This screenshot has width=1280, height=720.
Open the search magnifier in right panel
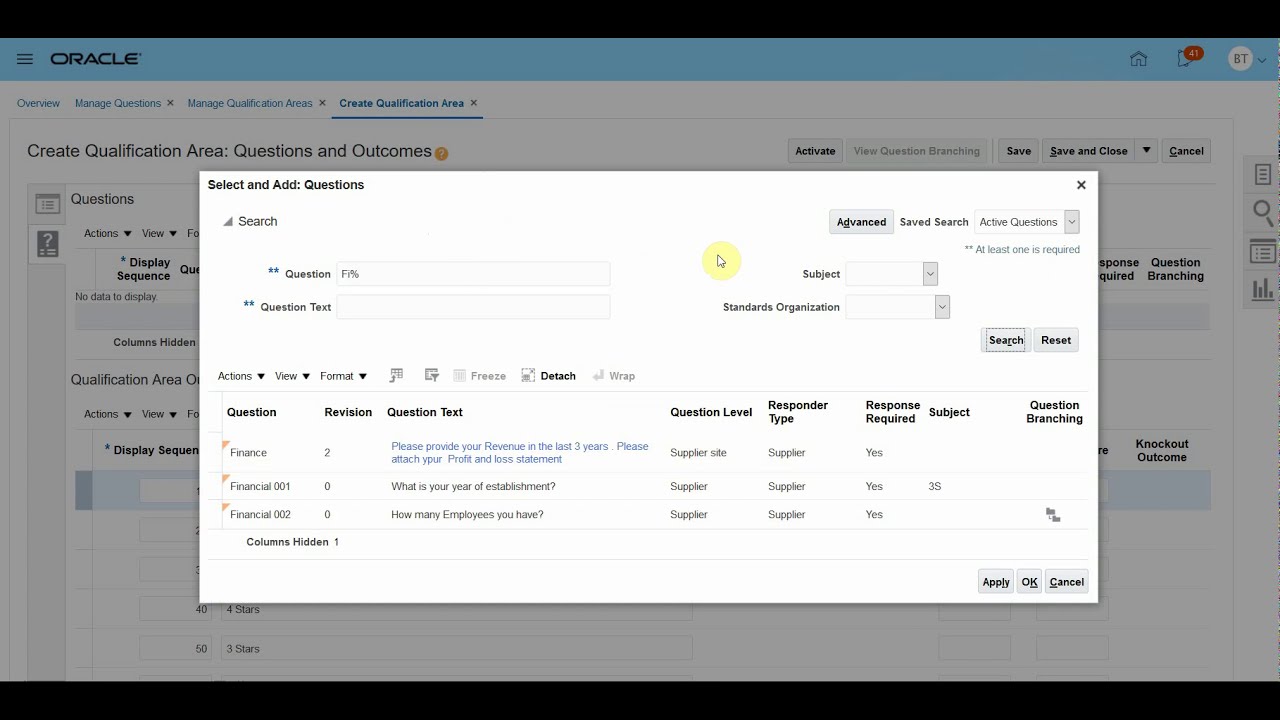point(1263,212)
